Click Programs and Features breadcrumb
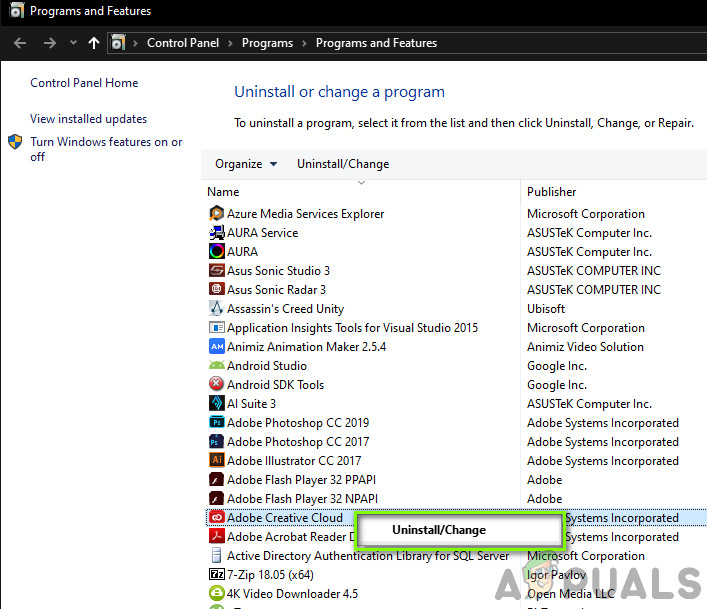This screenshot has height=609, width=707. (x=376, y=43)
